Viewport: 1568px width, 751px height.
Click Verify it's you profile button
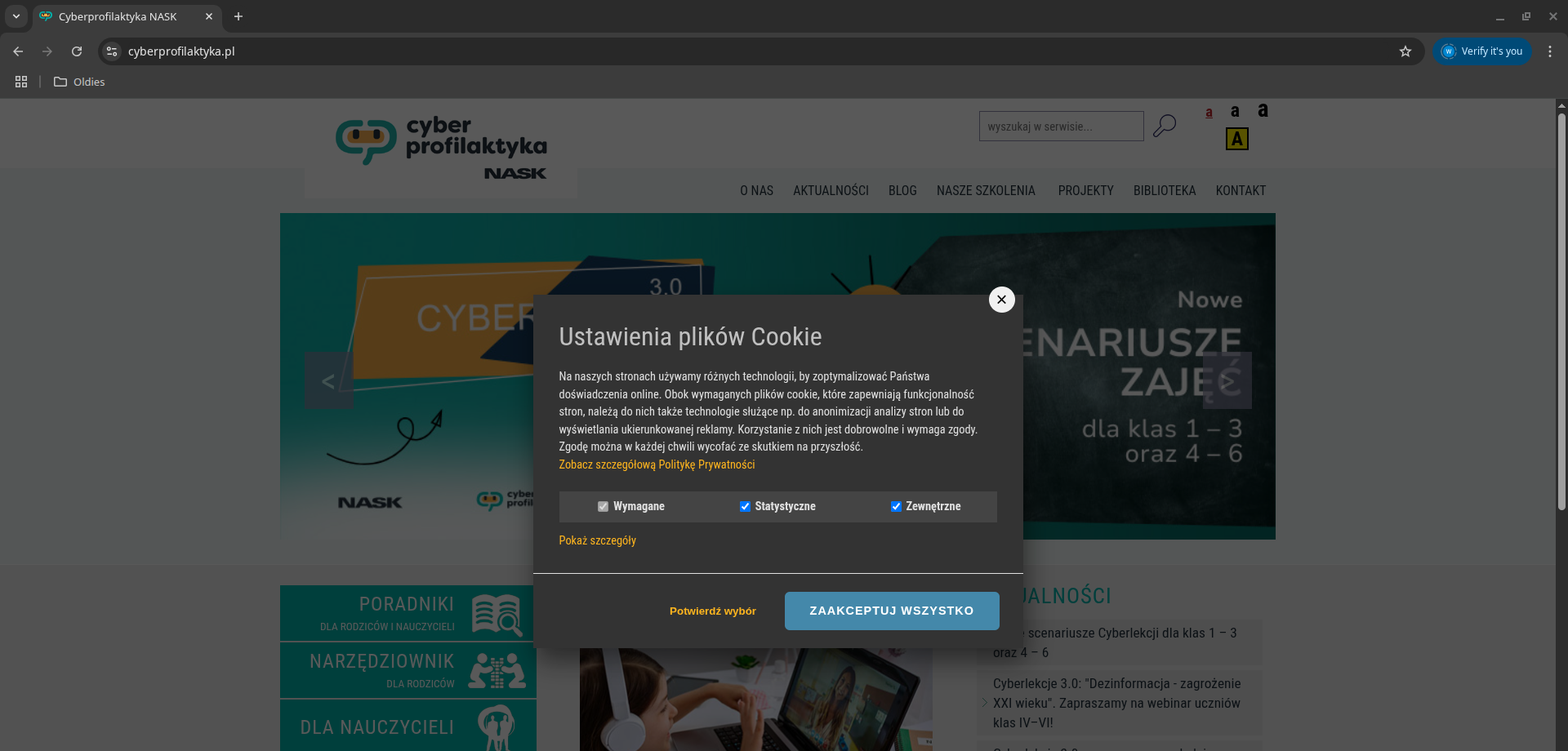click(1482, 51)
